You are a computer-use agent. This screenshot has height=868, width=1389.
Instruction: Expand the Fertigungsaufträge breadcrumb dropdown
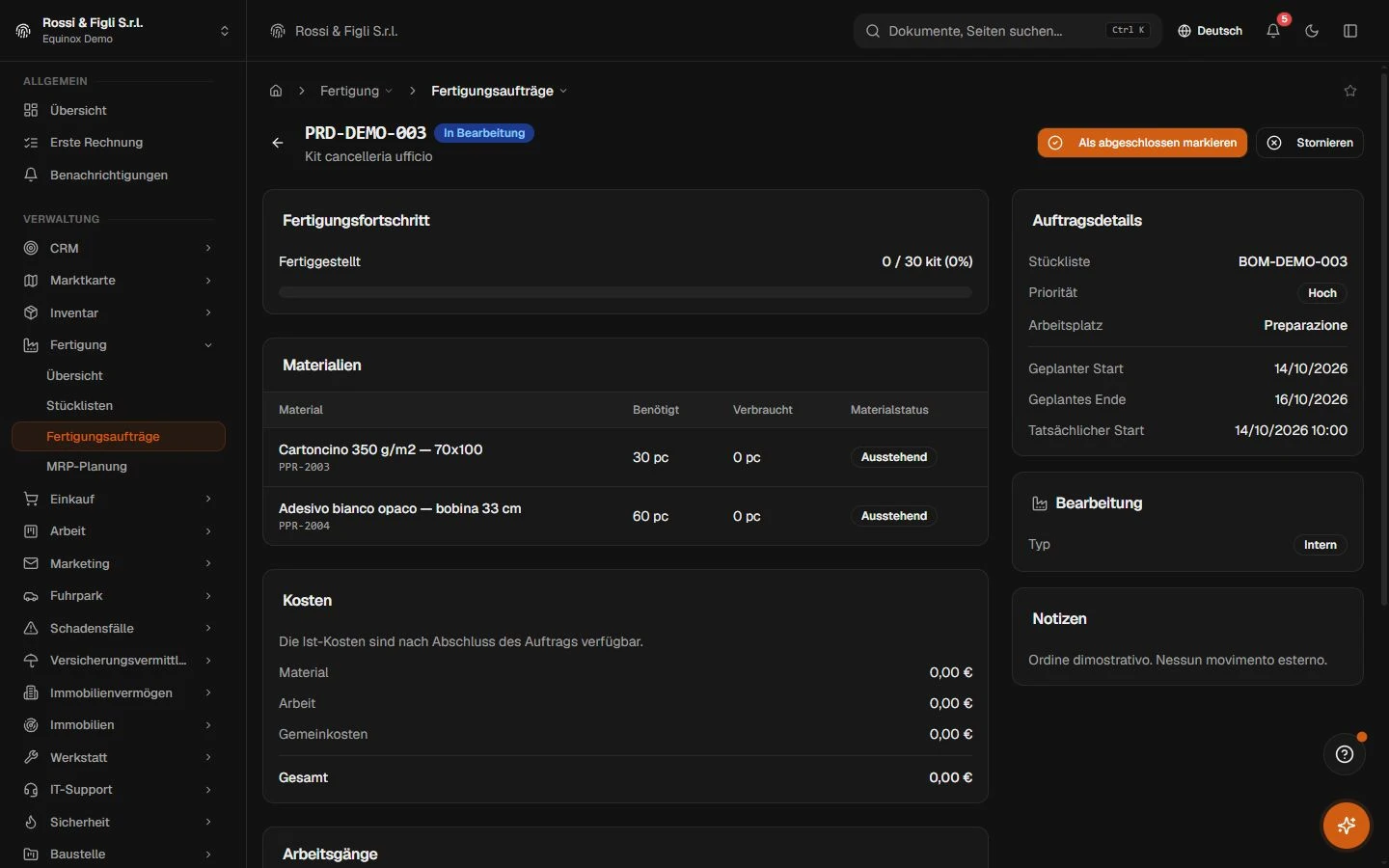(x=499, y=91)
